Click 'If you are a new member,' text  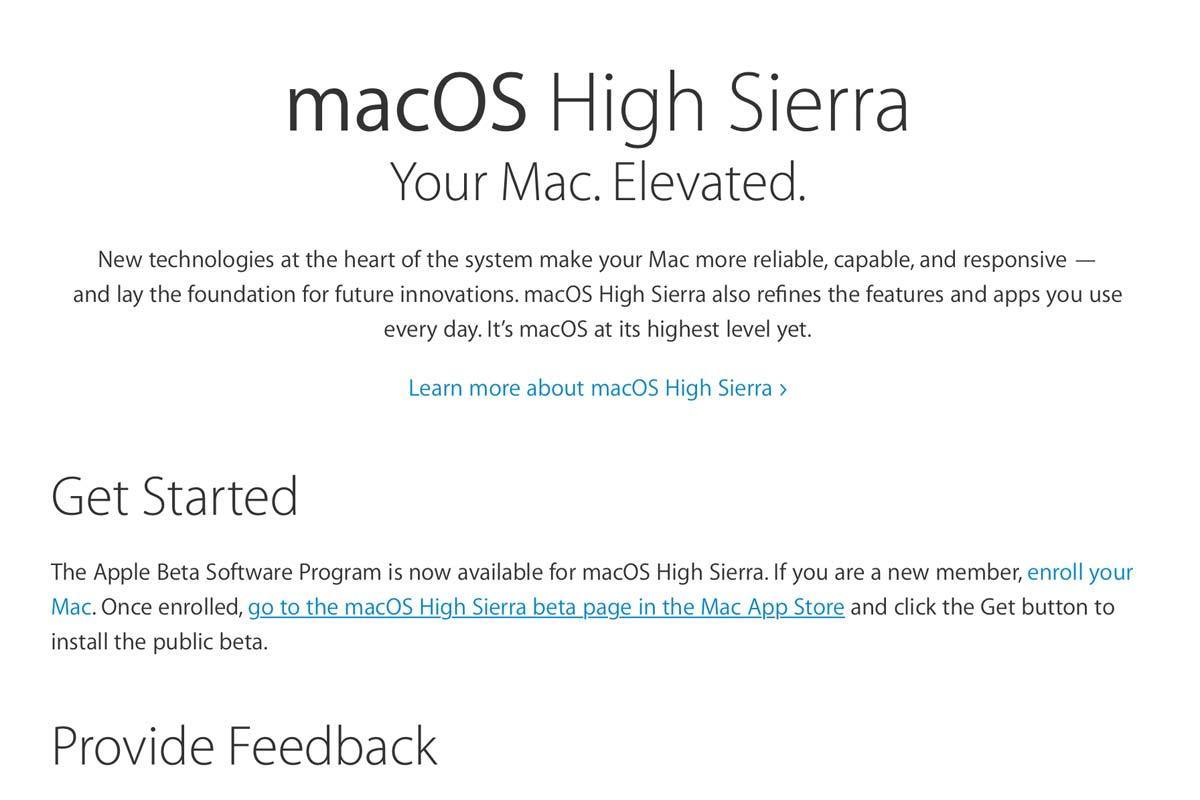point(898,573)
